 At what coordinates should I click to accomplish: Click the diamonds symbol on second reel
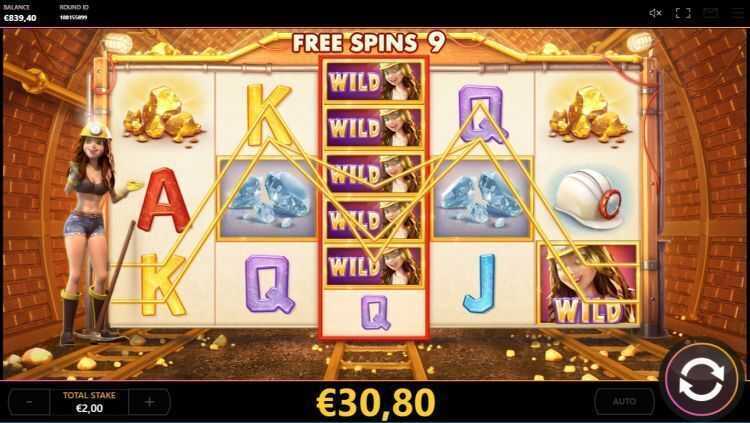[x=267, y=198]
